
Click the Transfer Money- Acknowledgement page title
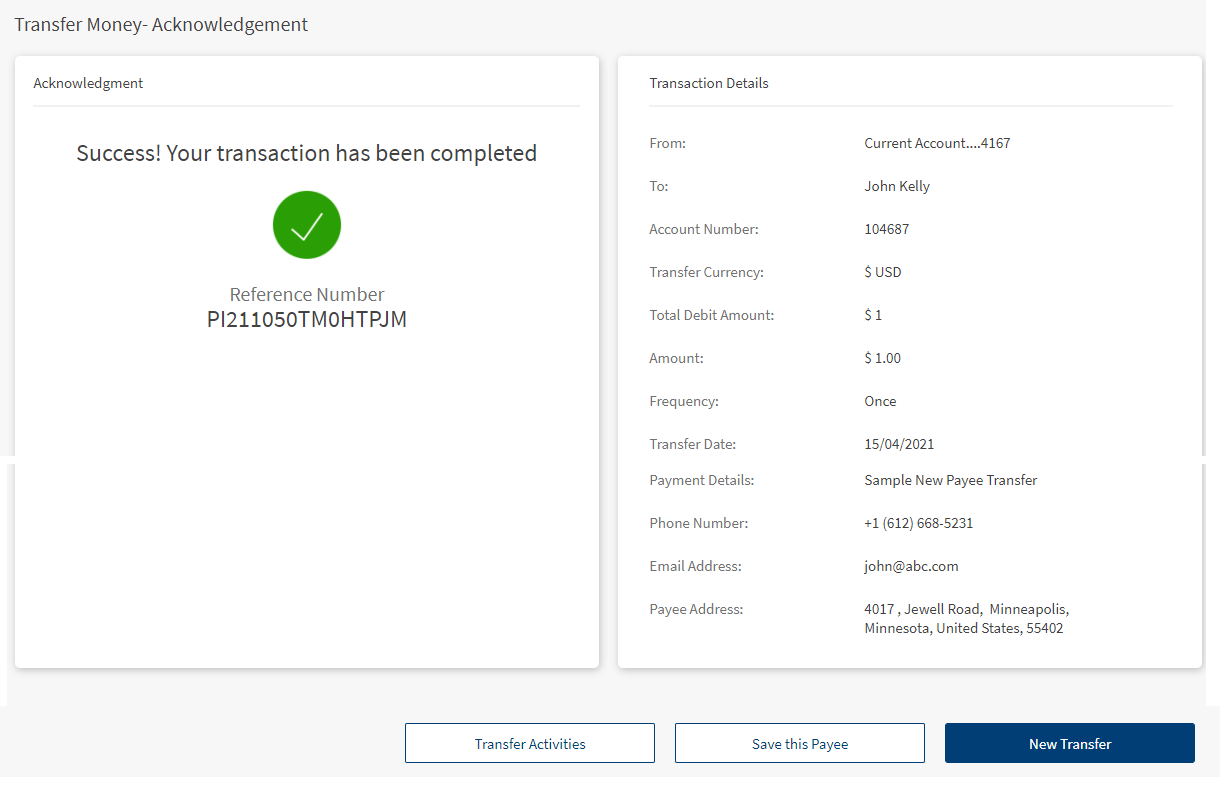coord(161,24)
